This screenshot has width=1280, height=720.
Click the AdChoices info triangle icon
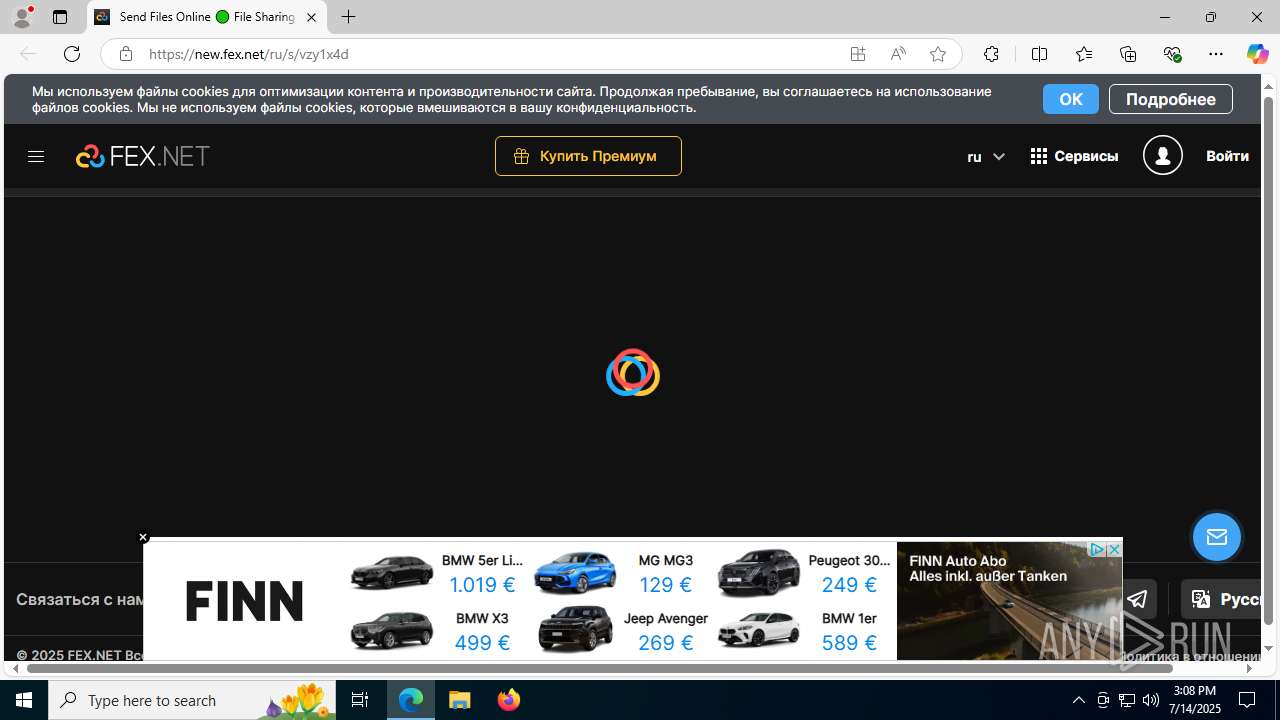[1096, 550]
